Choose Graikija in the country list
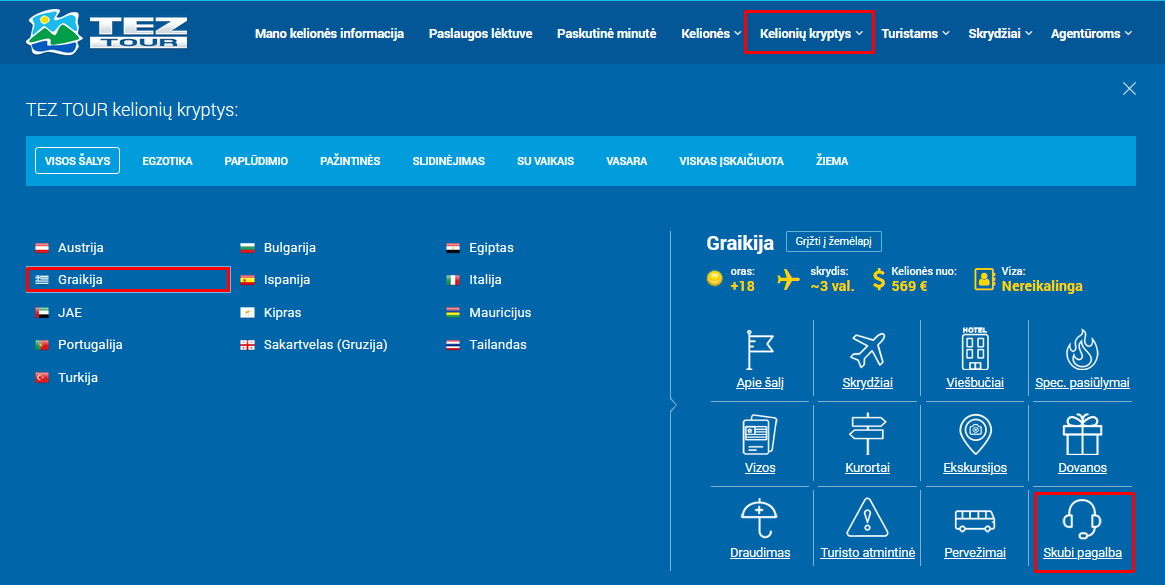The width and height of the screenshot is (1165, 585). tap(128, 279)
